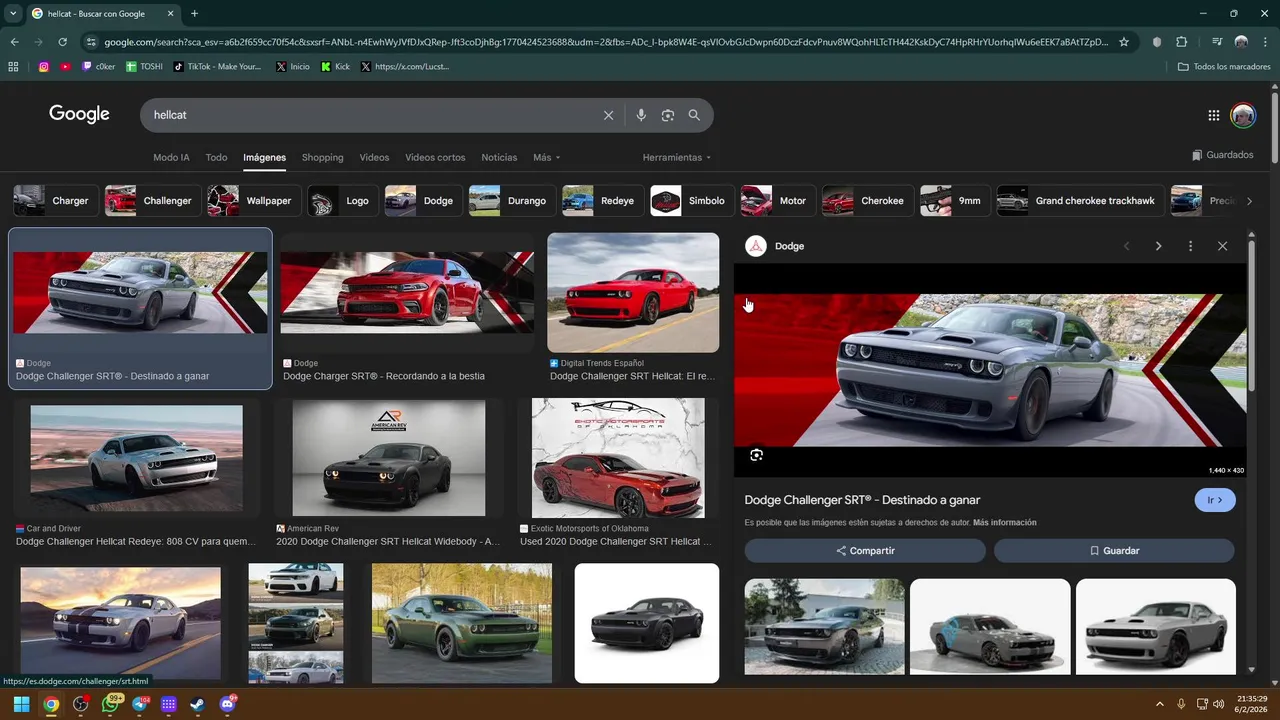Open the Google home logo
This screenshot has width=1280, height=720.
[x=79, y=114]
